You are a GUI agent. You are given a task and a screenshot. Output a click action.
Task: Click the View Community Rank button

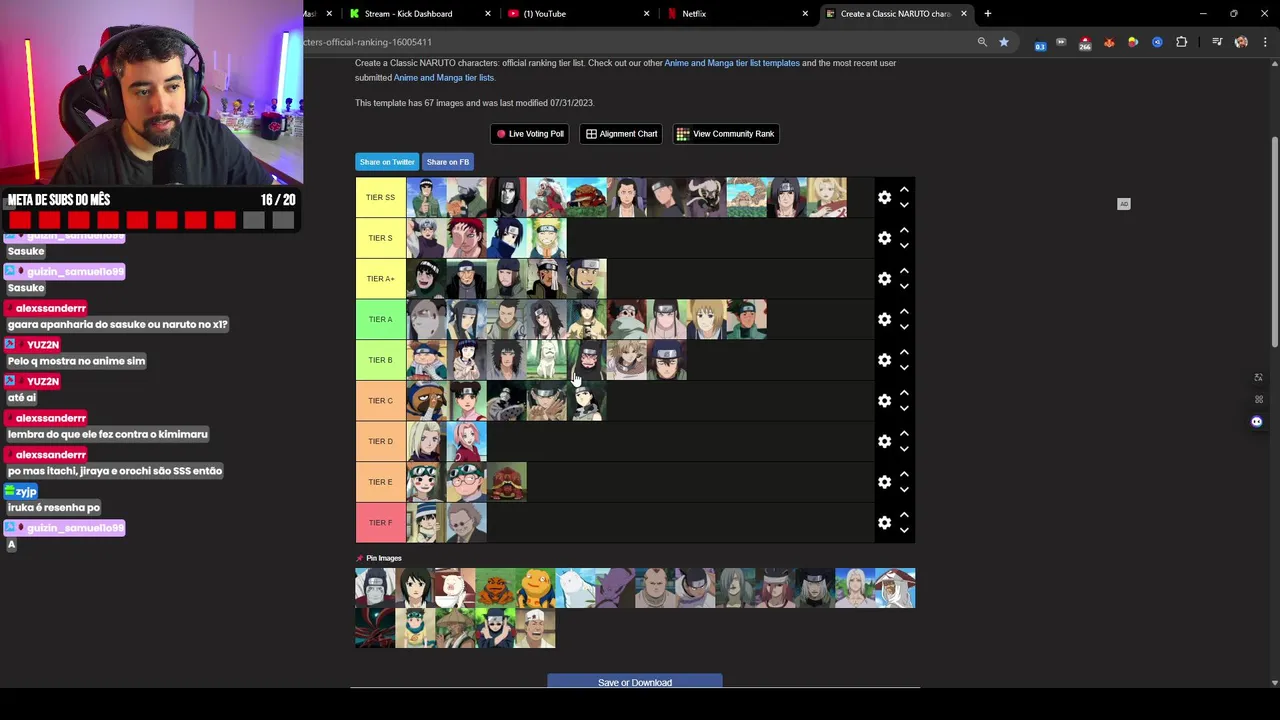[726, 134]
